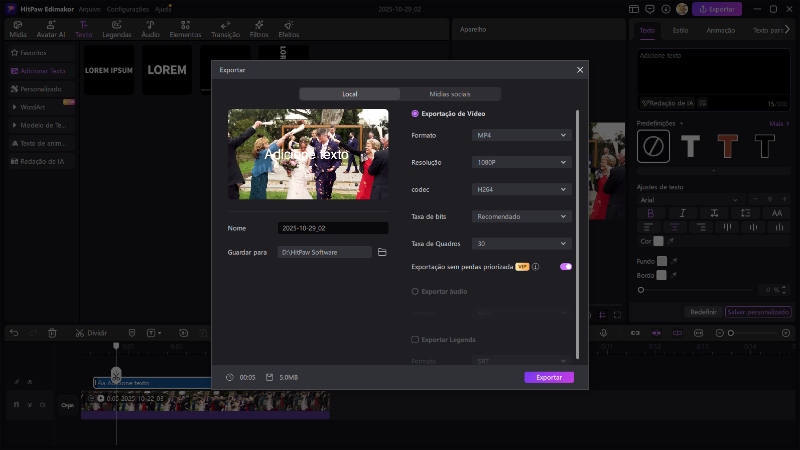Click the purple Exportar button in dialog

click(x=549, y=378)
